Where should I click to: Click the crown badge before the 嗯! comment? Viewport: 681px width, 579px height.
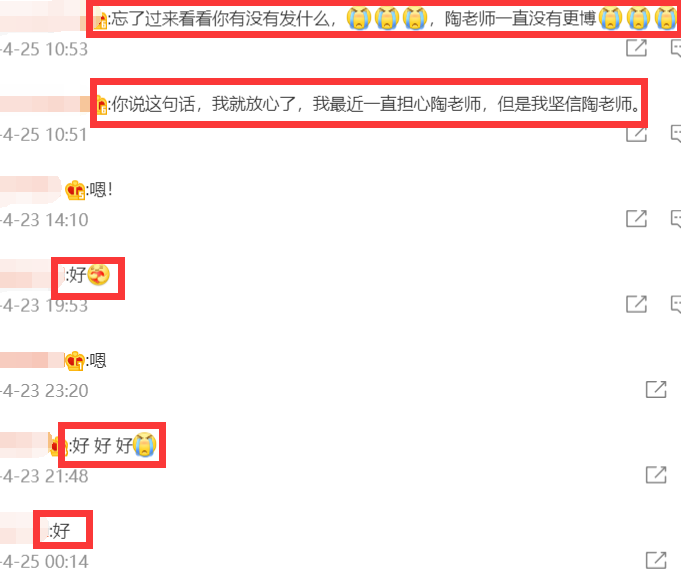[x=75, y=190]
